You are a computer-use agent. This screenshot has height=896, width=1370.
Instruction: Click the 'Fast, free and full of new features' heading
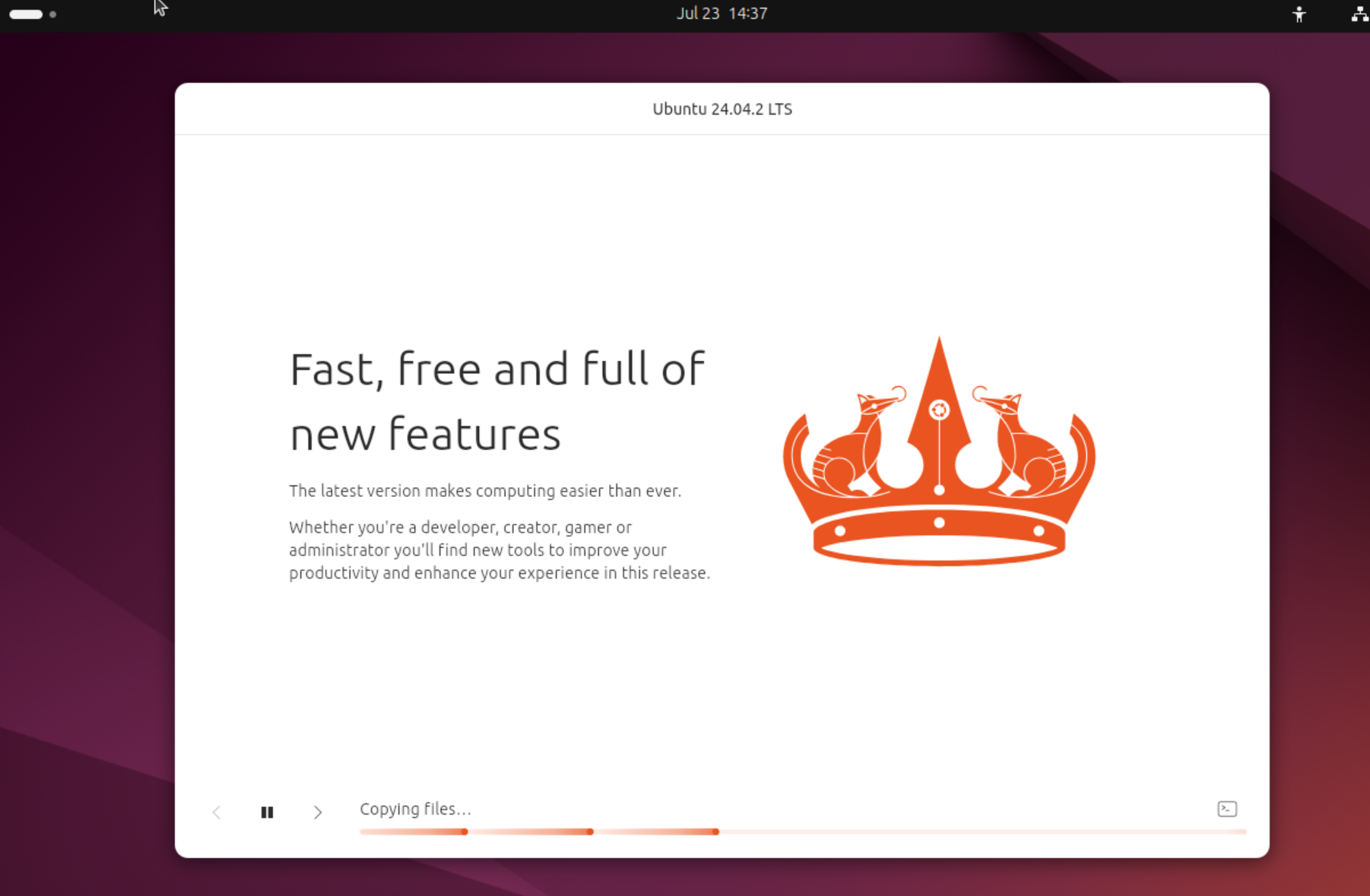click(497, 401)
